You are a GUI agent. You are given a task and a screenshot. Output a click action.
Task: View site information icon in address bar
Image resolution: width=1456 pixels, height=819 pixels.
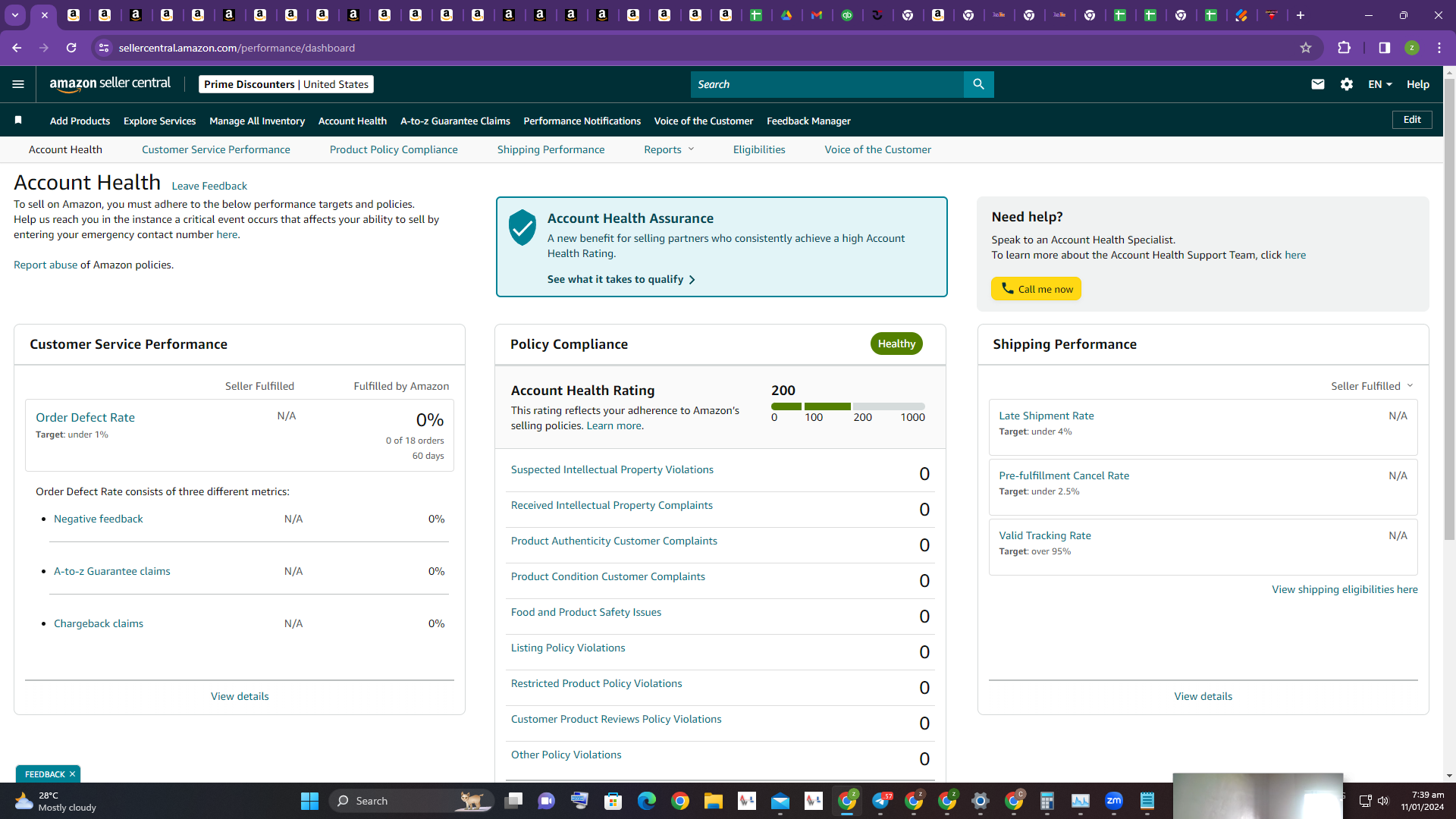104,48
